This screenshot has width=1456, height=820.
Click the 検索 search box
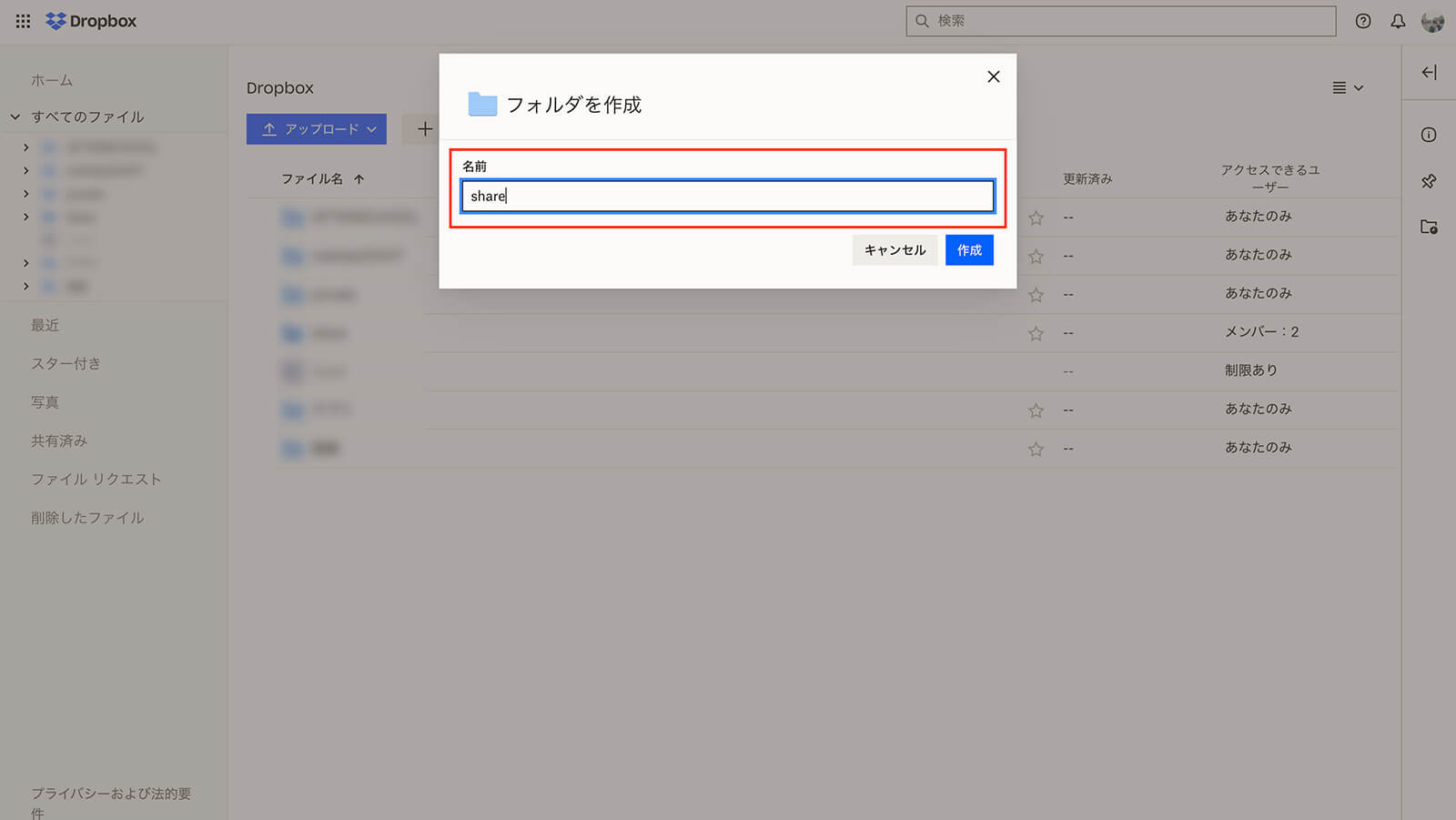[1121, 21]
